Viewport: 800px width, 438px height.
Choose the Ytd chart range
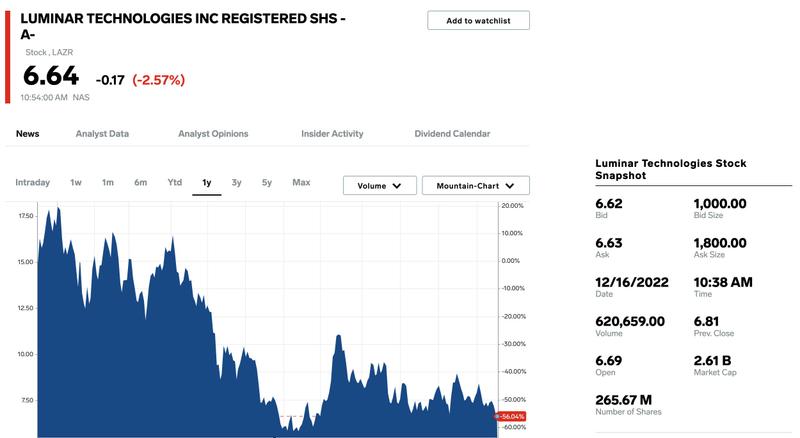click(x=174, y=182)
